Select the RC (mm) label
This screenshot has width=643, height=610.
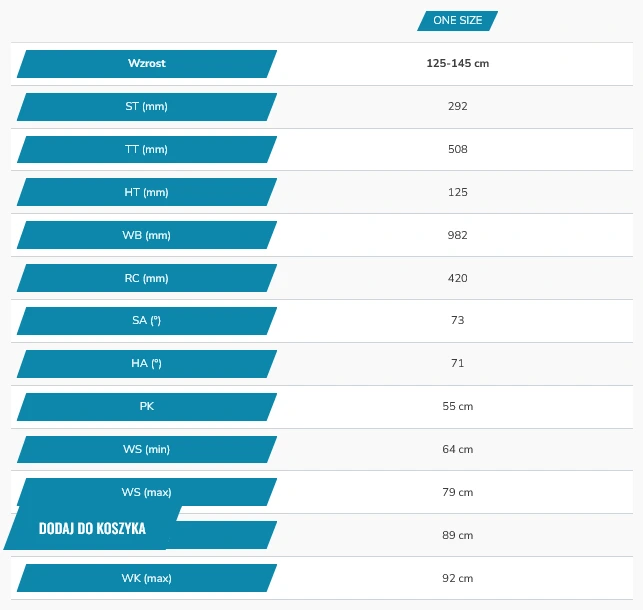click(146, 278)
